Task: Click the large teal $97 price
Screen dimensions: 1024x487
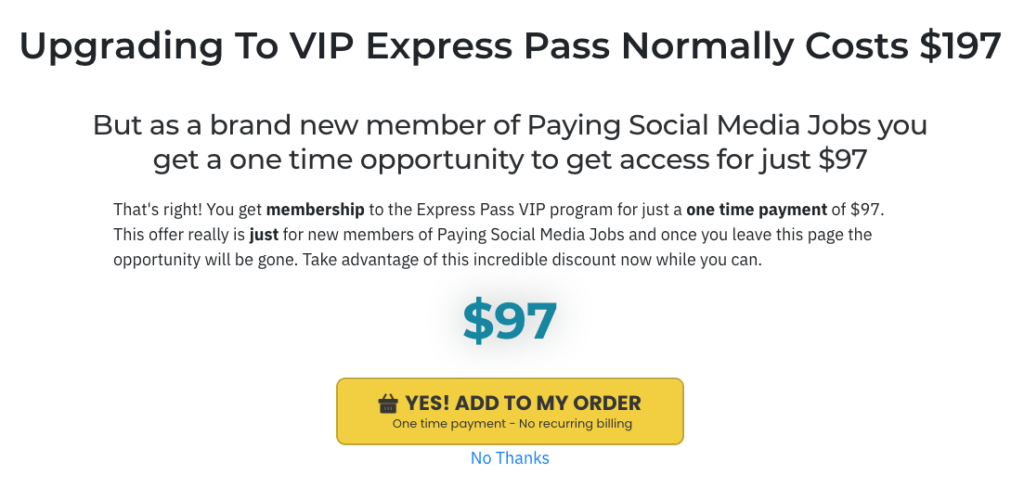Action: pos(510,319)
